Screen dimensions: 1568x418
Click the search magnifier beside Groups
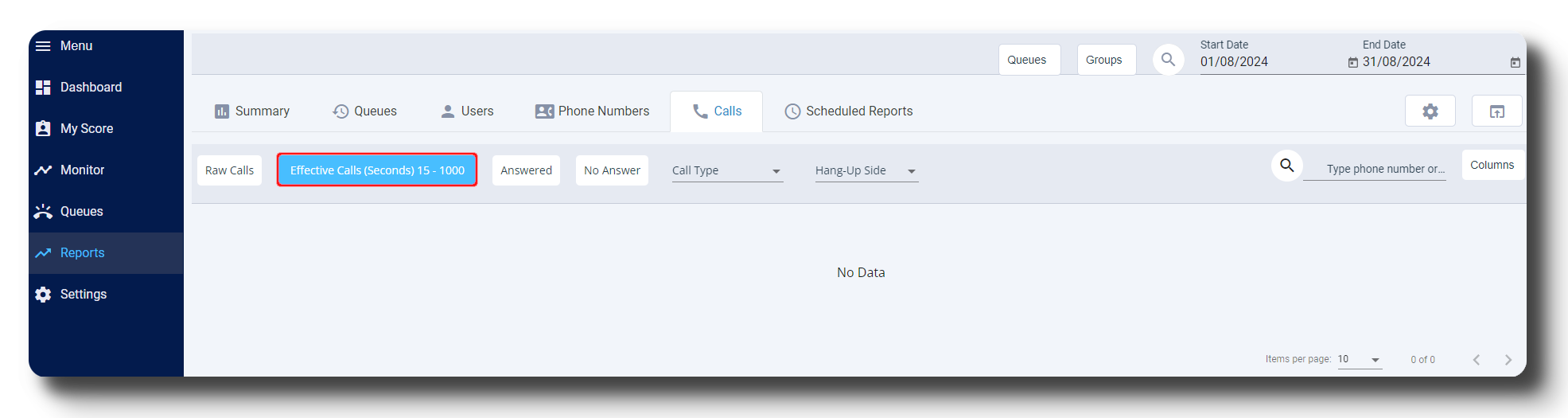tap(1168, 60)
